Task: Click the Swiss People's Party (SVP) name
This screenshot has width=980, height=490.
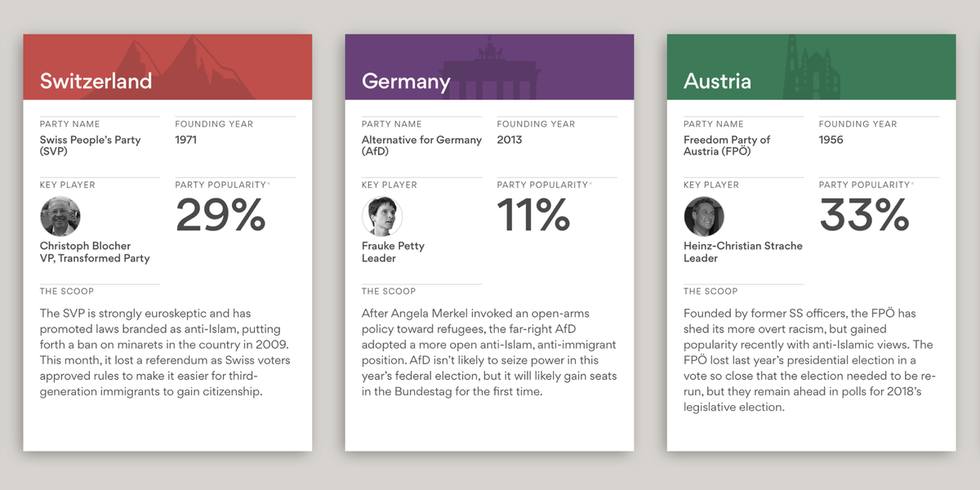Action: (x=90, y=146)
